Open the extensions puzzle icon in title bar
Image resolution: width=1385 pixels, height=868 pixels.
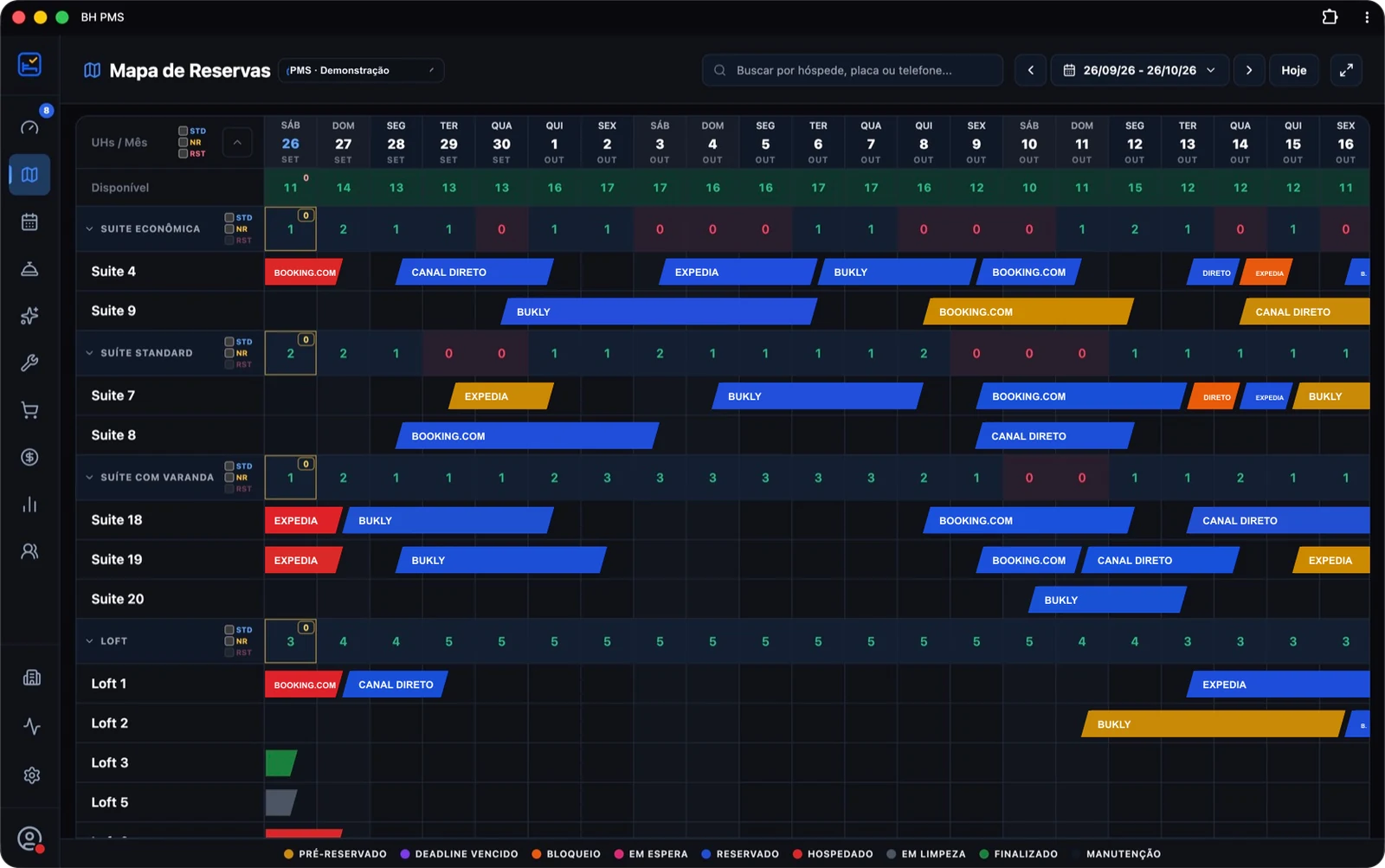point(1330,16)
